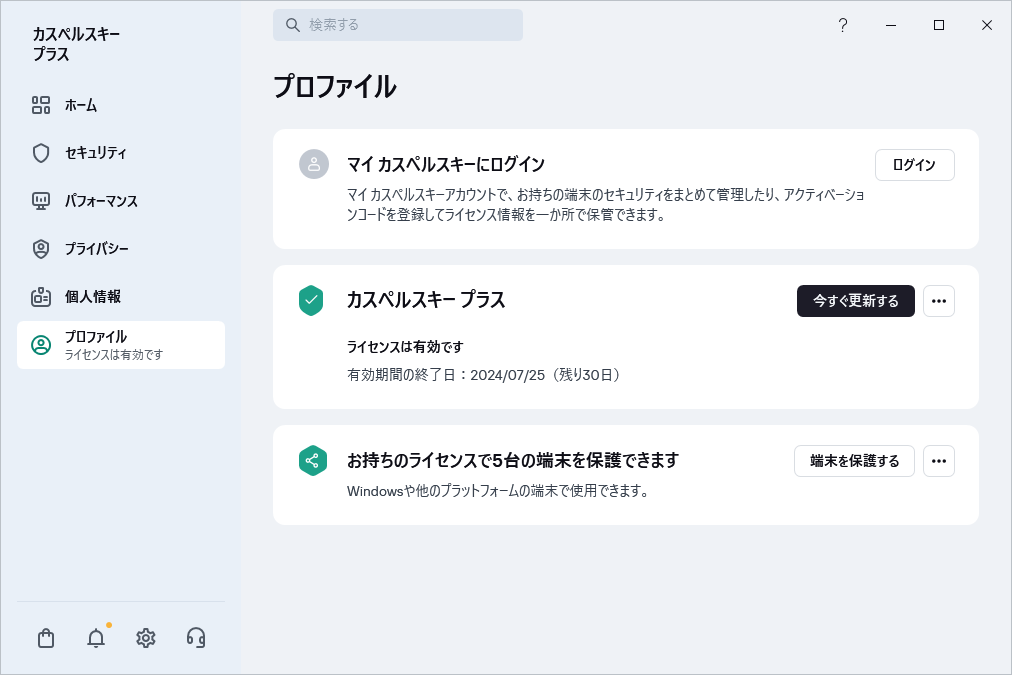The height and width of the screenshot is (675, 1012).
Task: Click the 検索する search field
Action: pos(397,24)
